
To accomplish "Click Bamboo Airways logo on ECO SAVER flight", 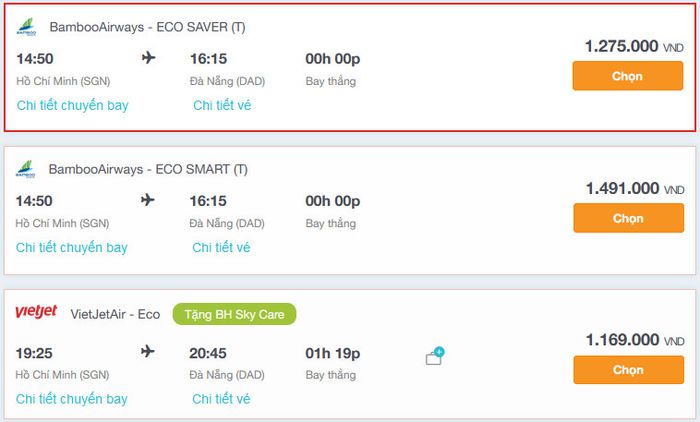I will point(26,27).
